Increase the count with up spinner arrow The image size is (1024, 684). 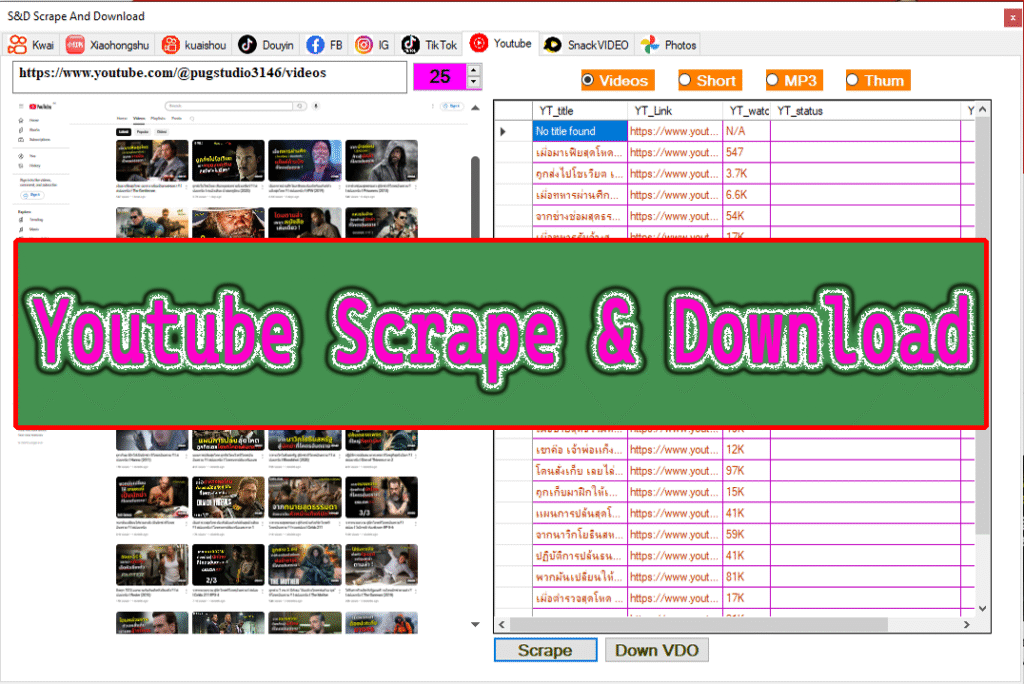[x=474, y=70]
